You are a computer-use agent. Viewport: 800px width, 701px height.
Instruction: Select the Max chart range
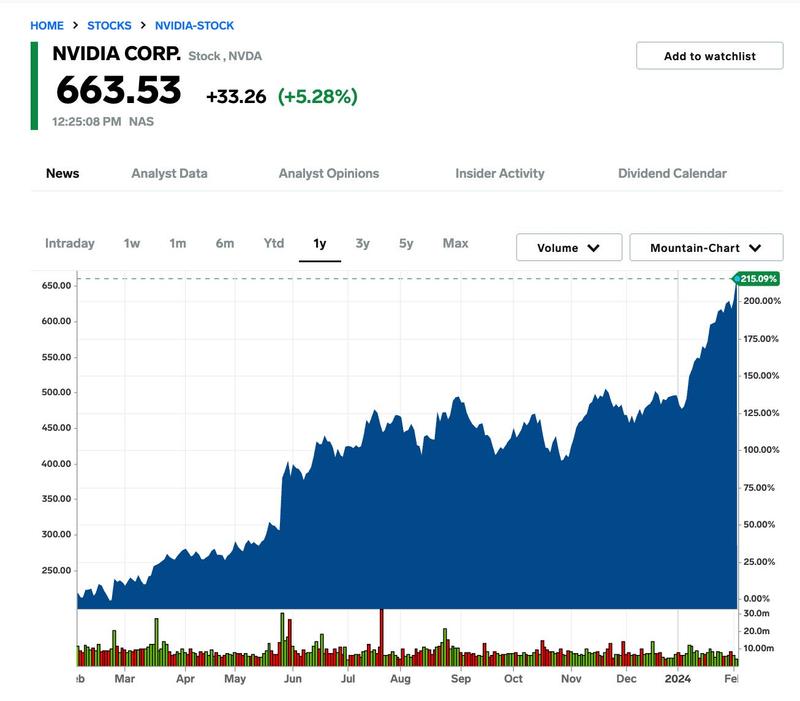point(455,243)
